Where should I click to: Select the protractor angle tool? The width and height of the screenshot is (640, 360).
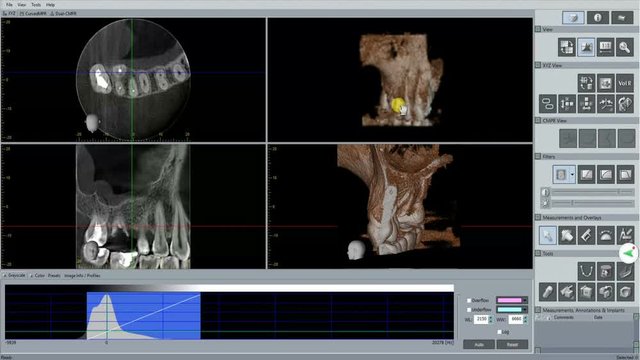605,236
